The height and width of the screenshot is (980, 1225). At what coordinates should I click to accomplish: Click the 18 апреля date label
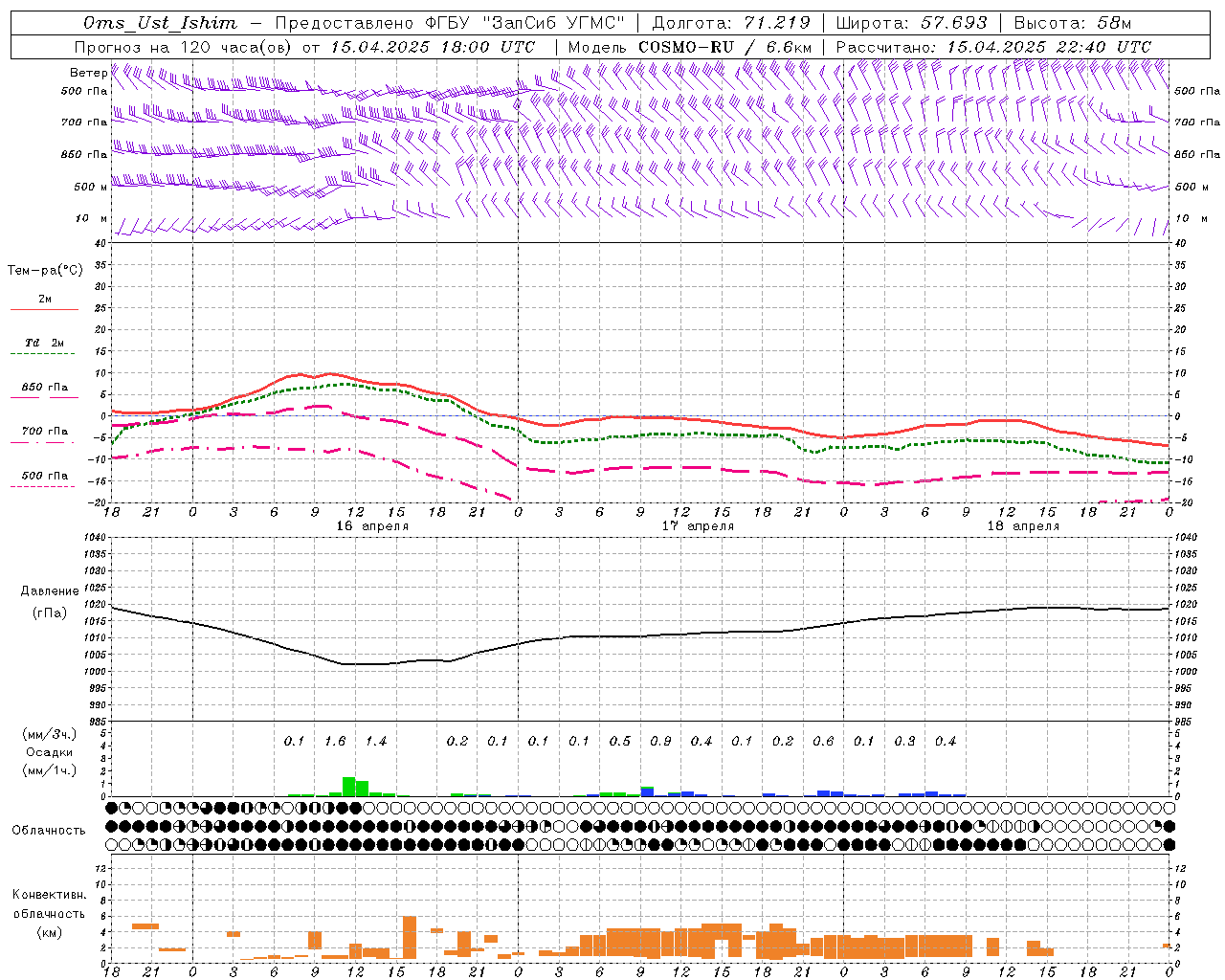tap(1023, 526)
